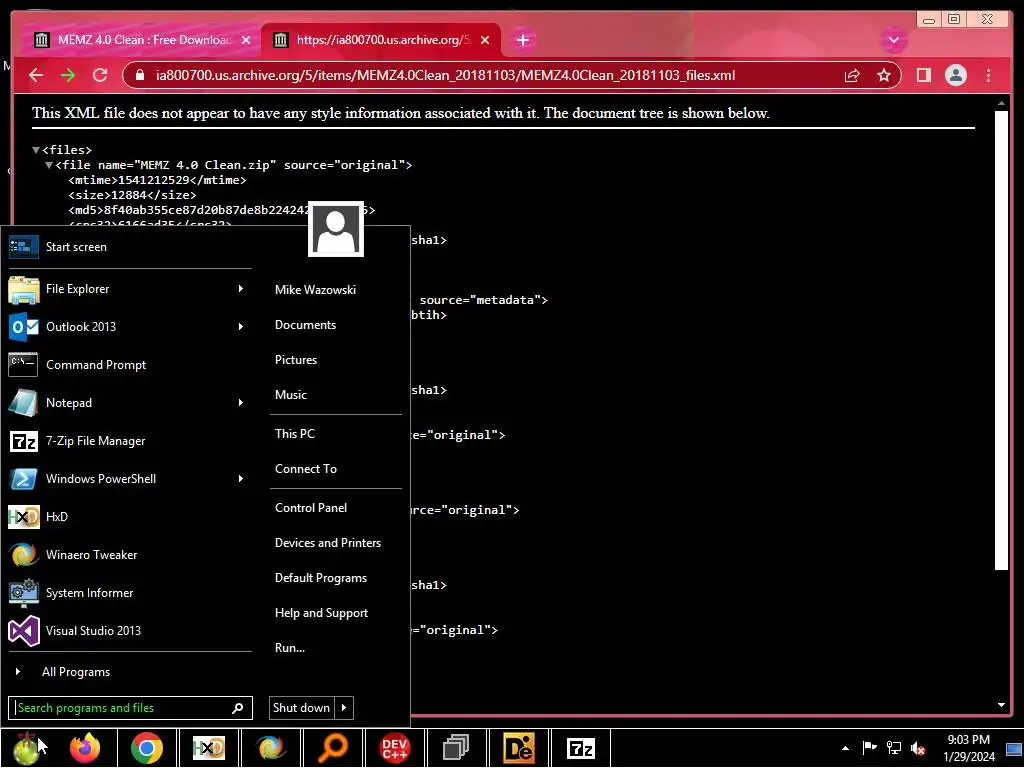The height and width of the screenshot is (768, 1024).
Task: Toggle the Chrome side panel
Action: pos(923,75)
